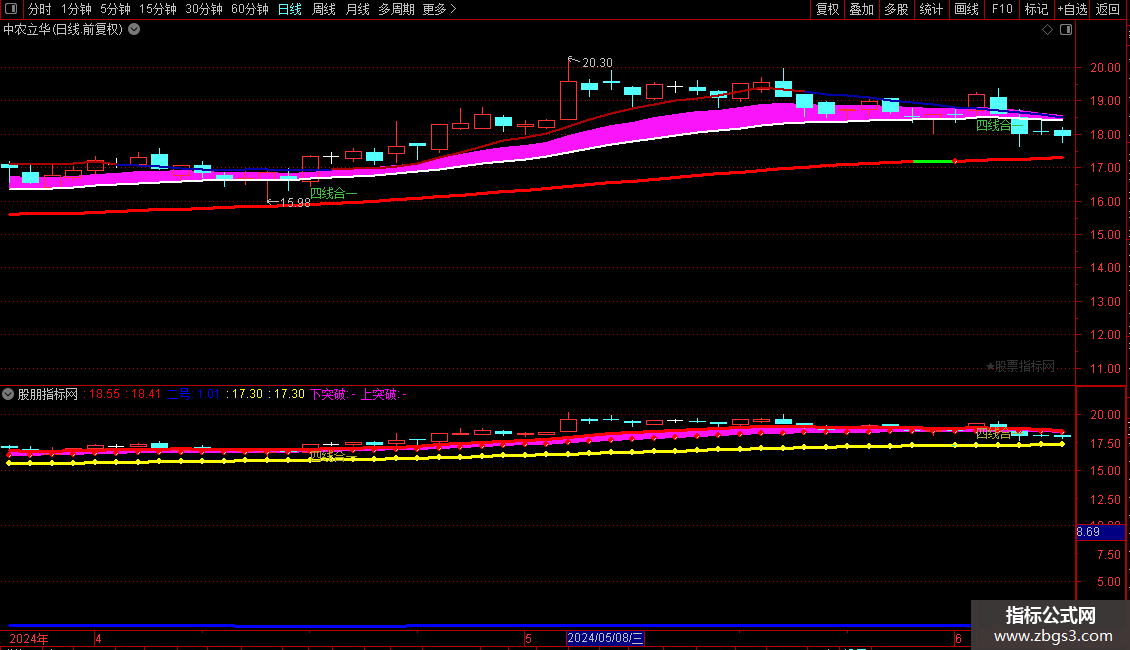Open F10 company info

(x=1002, y=9)
